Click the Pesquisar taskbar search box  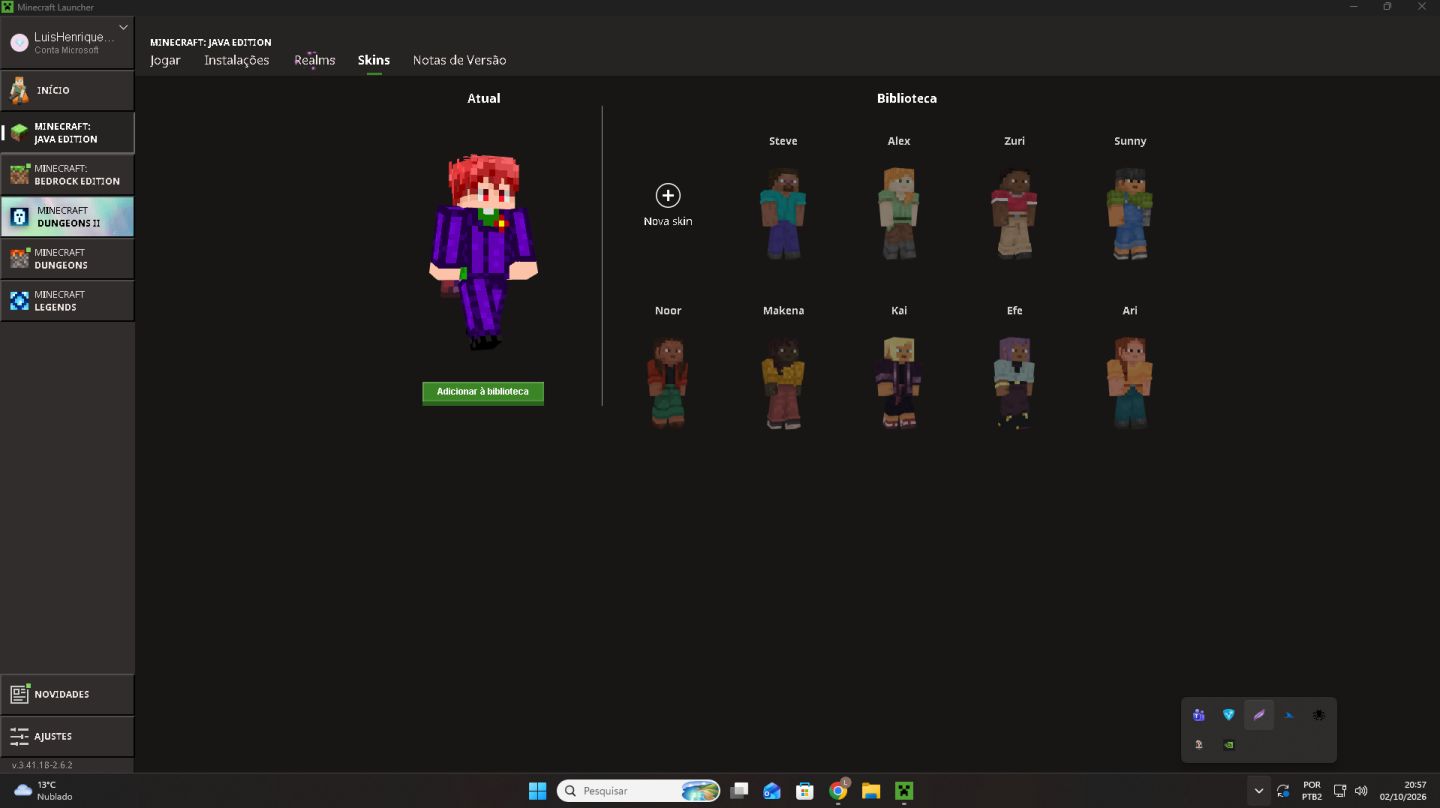click(x=639, y=791)
